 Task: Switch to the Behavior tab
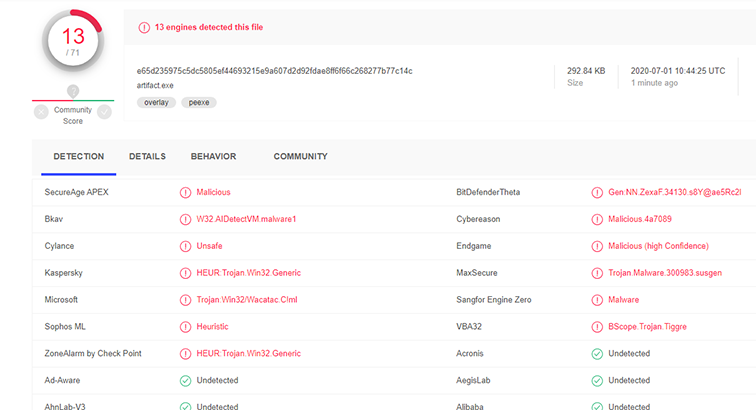213,156
